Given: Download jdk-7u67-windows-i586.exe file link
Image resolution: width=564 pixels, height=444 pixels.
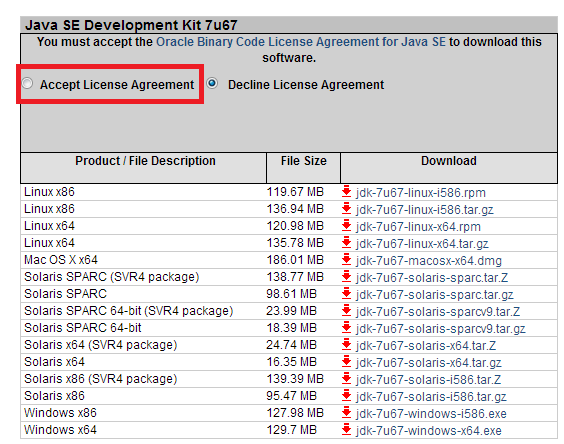Looking at the screenshot, I should pyautogui.click(x=431, y=414).
